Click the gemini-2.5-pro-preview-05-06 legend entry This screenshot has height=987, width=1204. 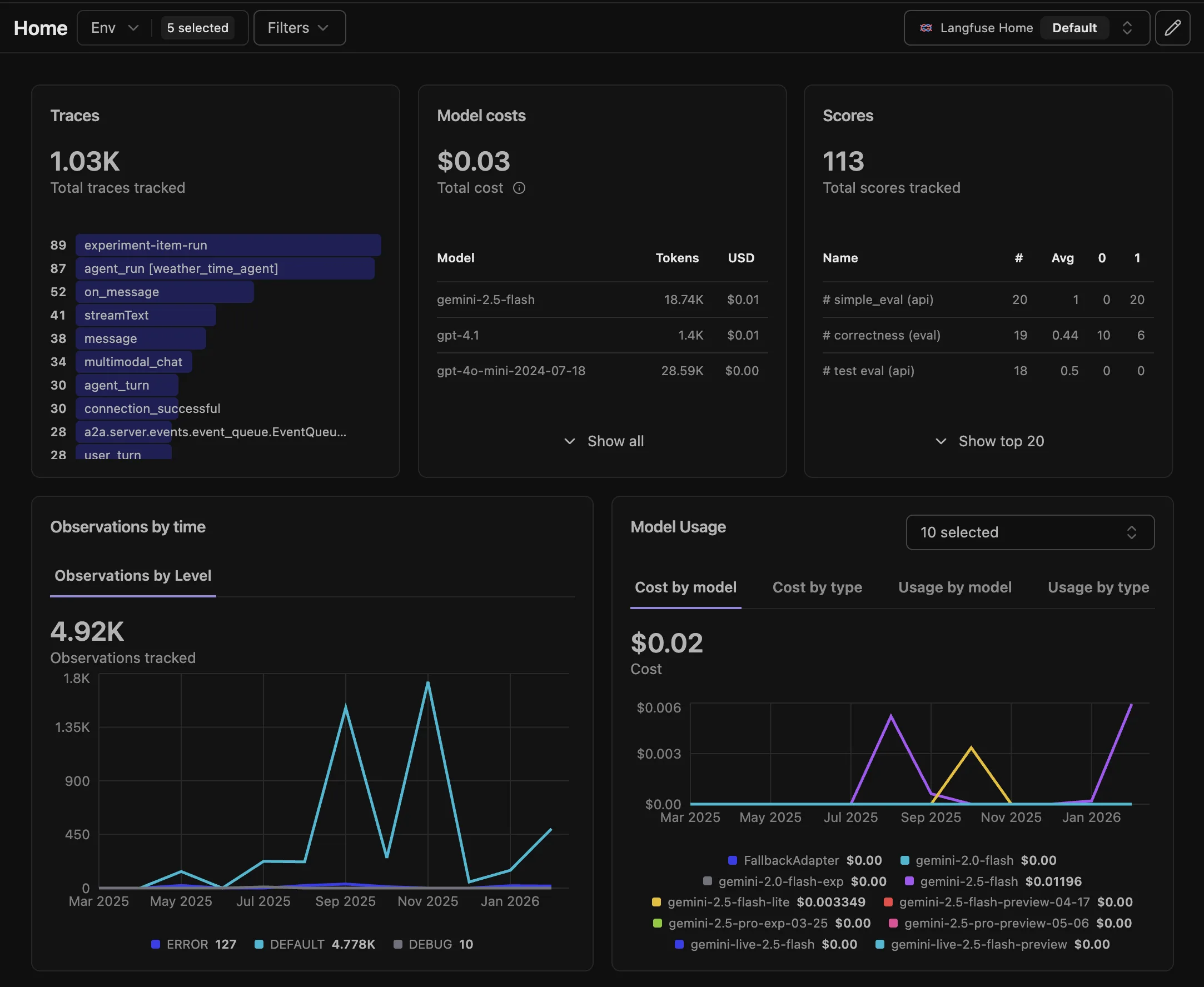1010,923
